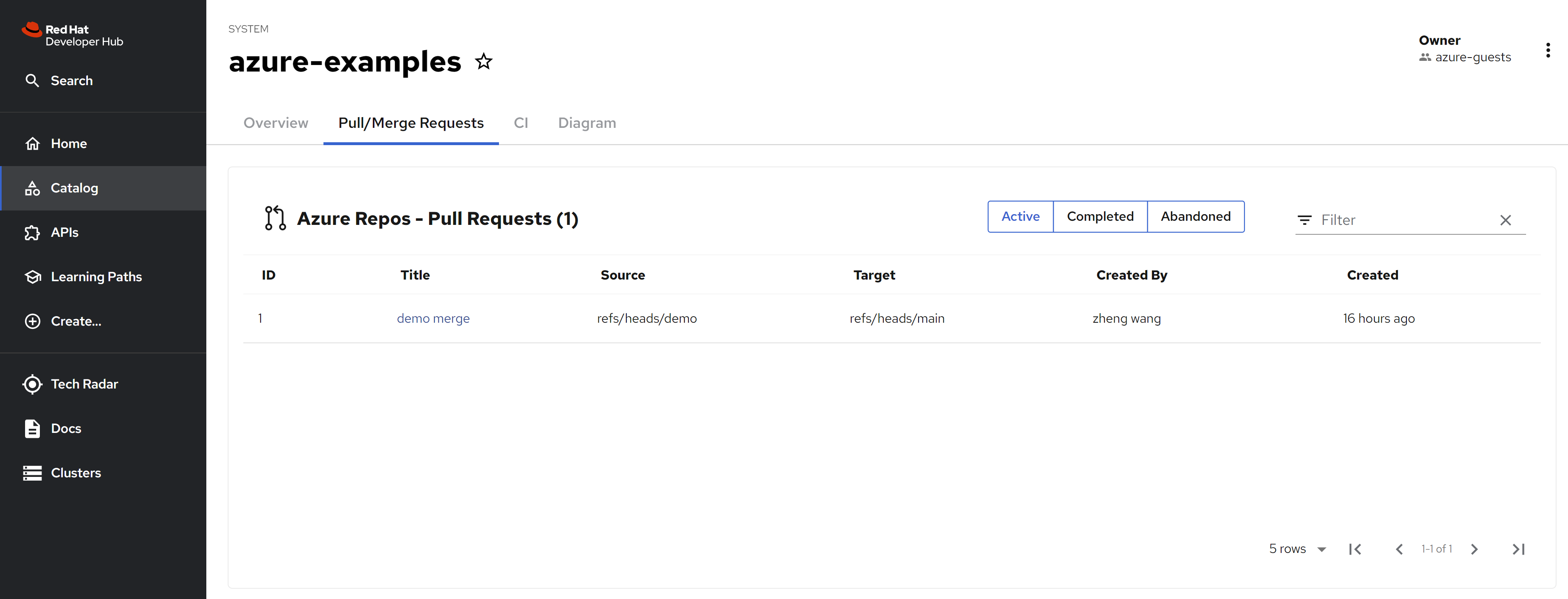Go to the previous page of results
This screenshot has width=1568, height=599.
click(x=1399, y=549)
